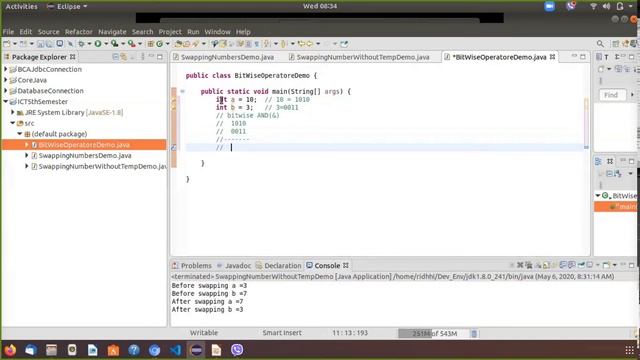Click the New Java Class green C icon

(x=160, y=44)
